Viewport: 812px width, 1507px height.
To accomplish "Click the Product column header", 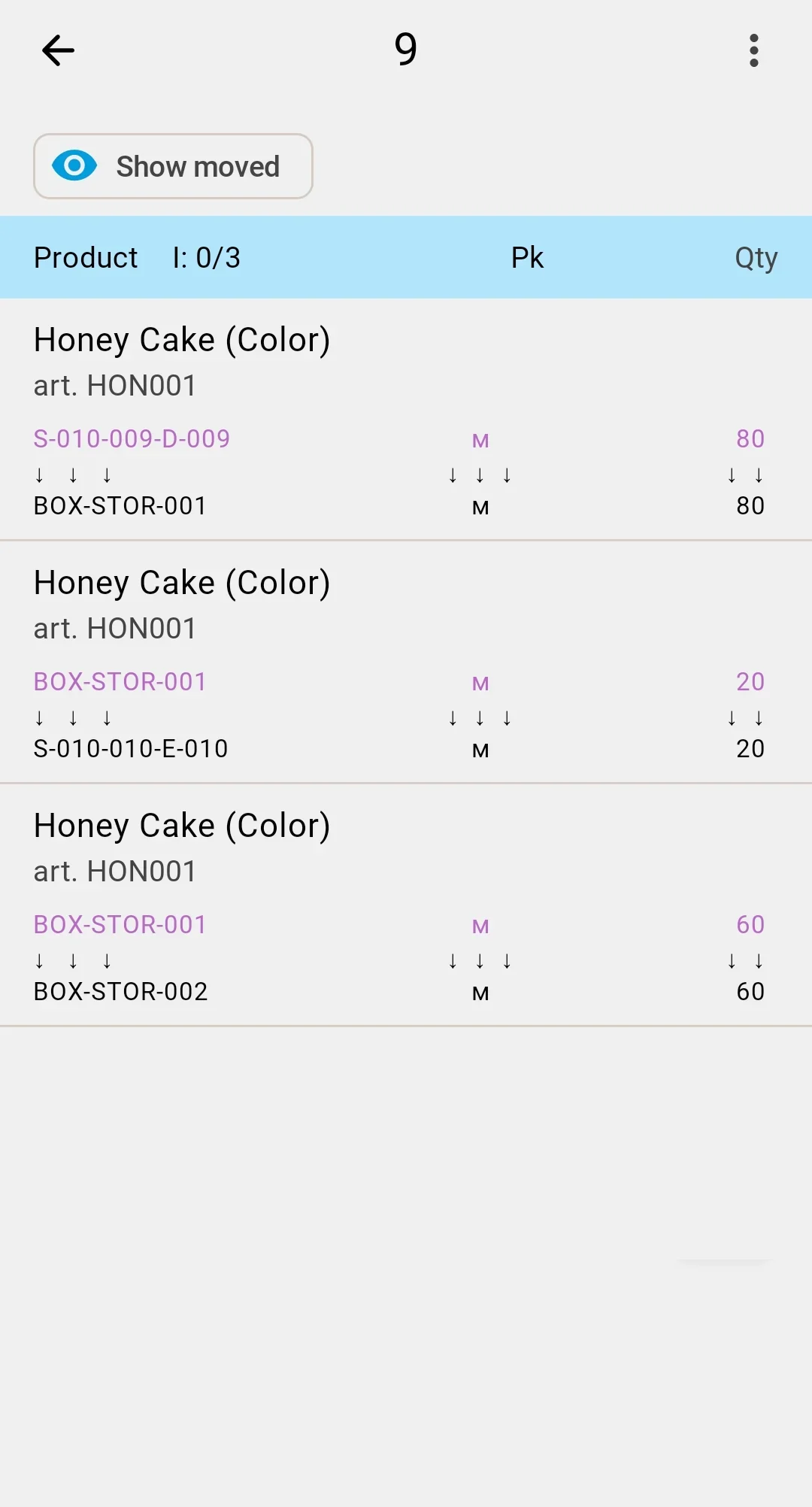I will click(x=86, y=257).
